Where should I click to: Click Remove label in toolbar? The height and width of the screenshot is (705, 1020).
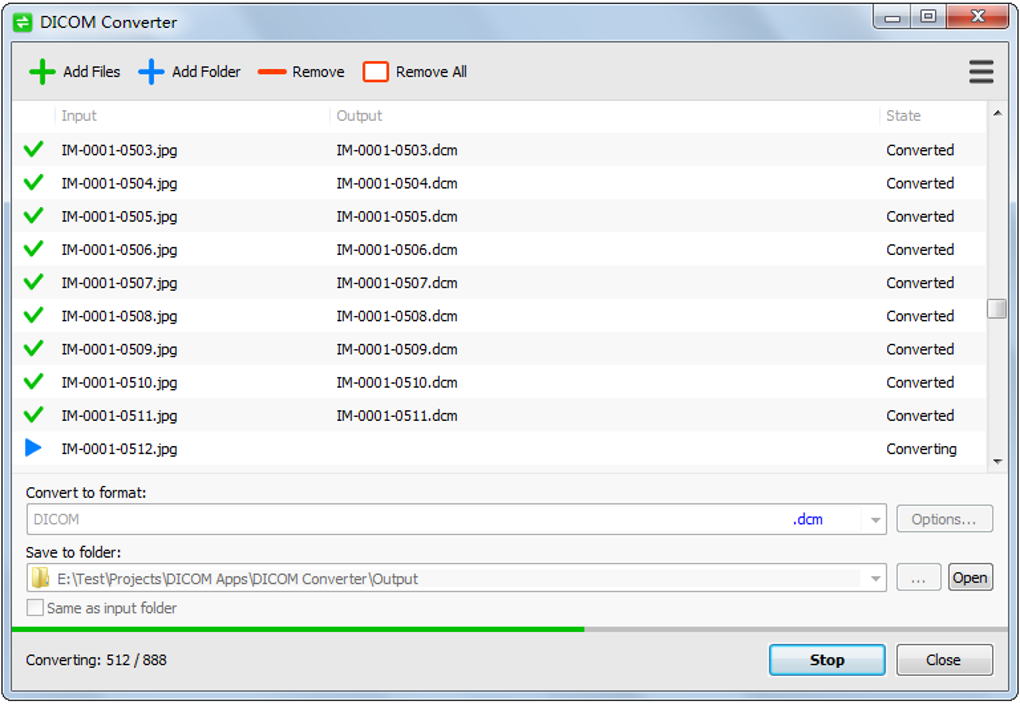tap(318, 72)
